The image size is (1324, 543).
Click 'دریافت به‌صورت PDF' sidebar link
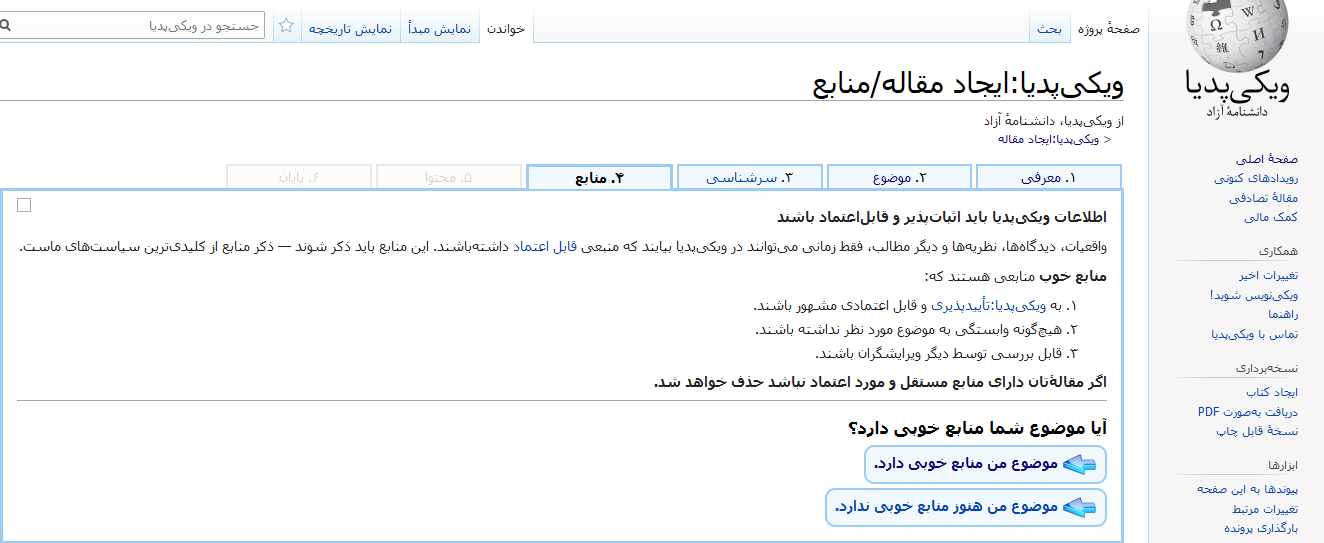click(x=1247, y=412)
